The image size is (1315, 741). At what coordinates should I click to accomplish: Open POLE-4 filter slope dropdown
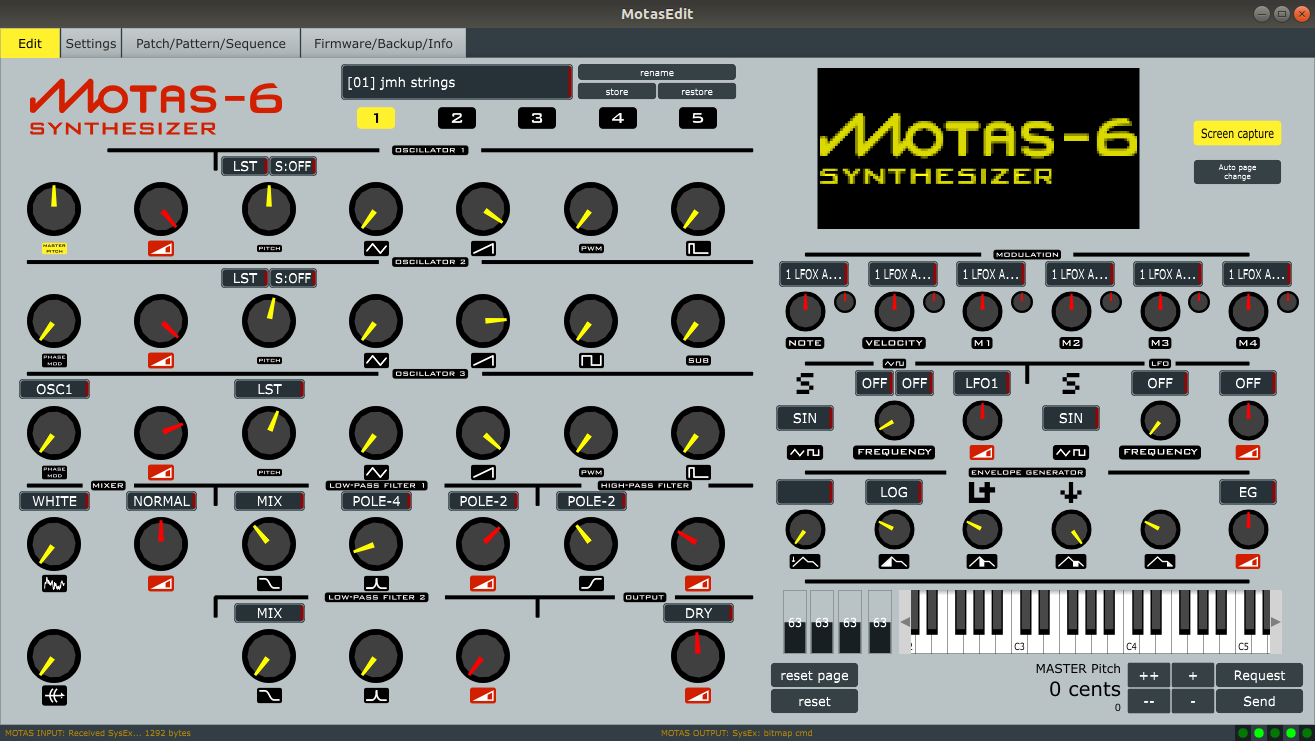coord(376,501)
